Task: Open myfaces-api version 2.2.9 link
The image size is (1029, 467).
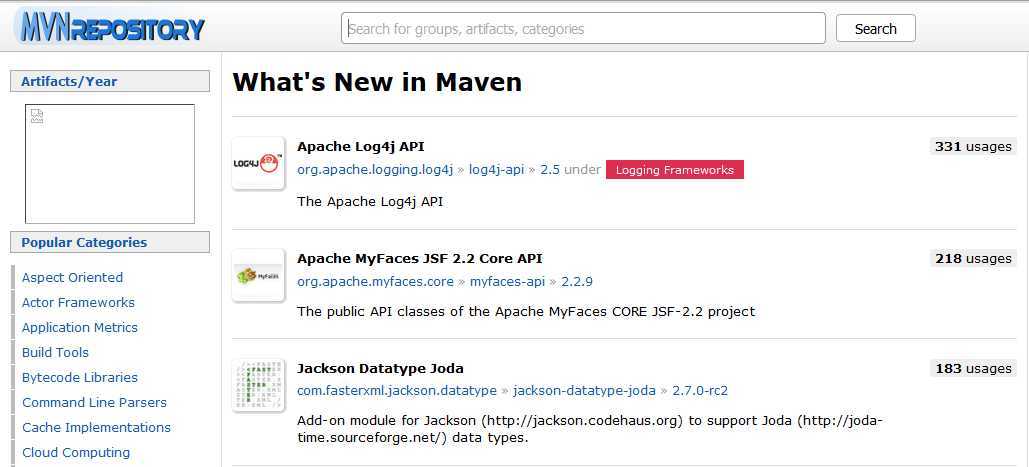Action: coord(577,281)
